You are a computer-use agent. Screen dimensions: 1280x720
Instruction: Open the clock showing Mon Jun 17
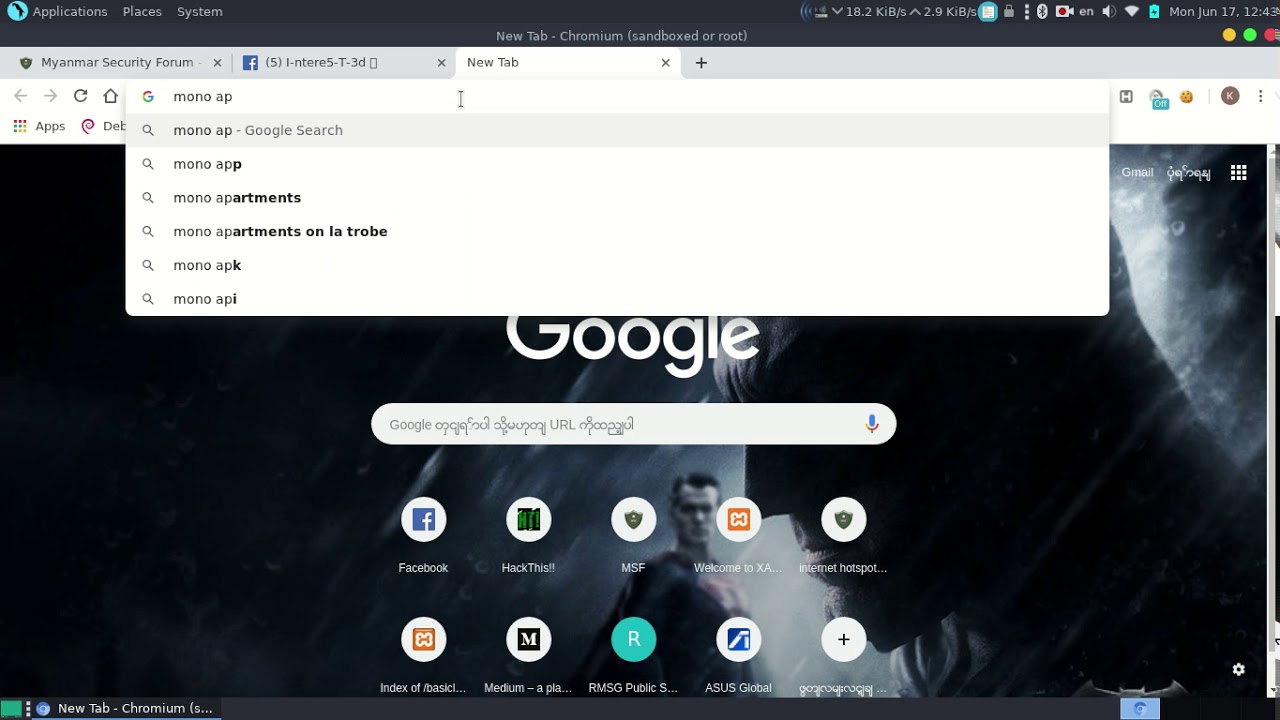[x=1224, y=12]
